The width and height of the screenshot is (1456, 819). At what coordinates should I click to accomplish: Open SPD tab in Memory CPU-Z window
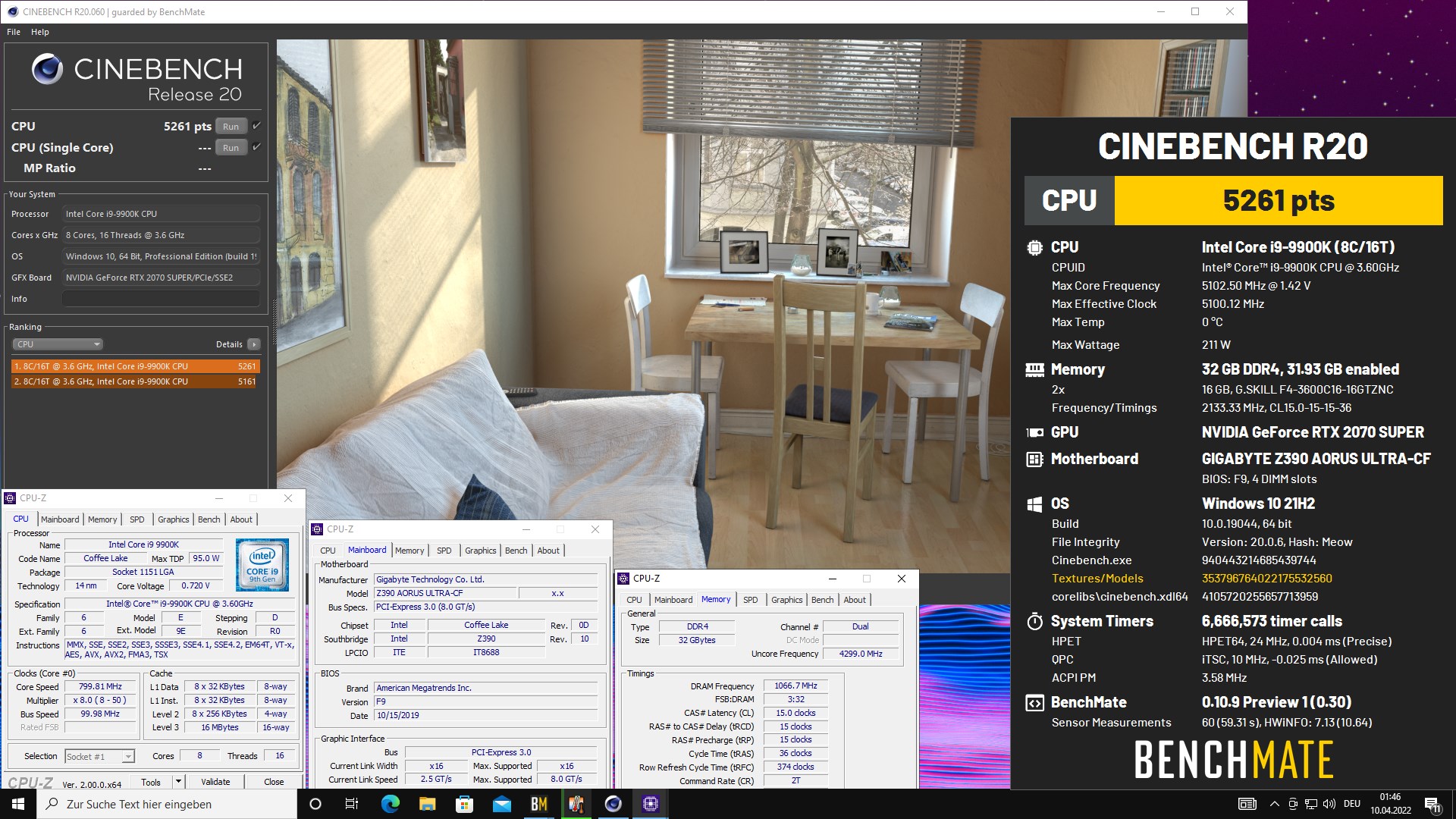(x=750, y=600)
